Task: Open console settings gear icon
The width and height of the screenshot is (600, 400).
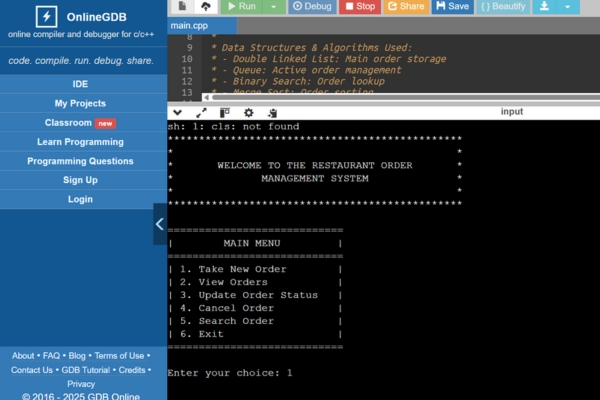Action: tap(248, 113)
